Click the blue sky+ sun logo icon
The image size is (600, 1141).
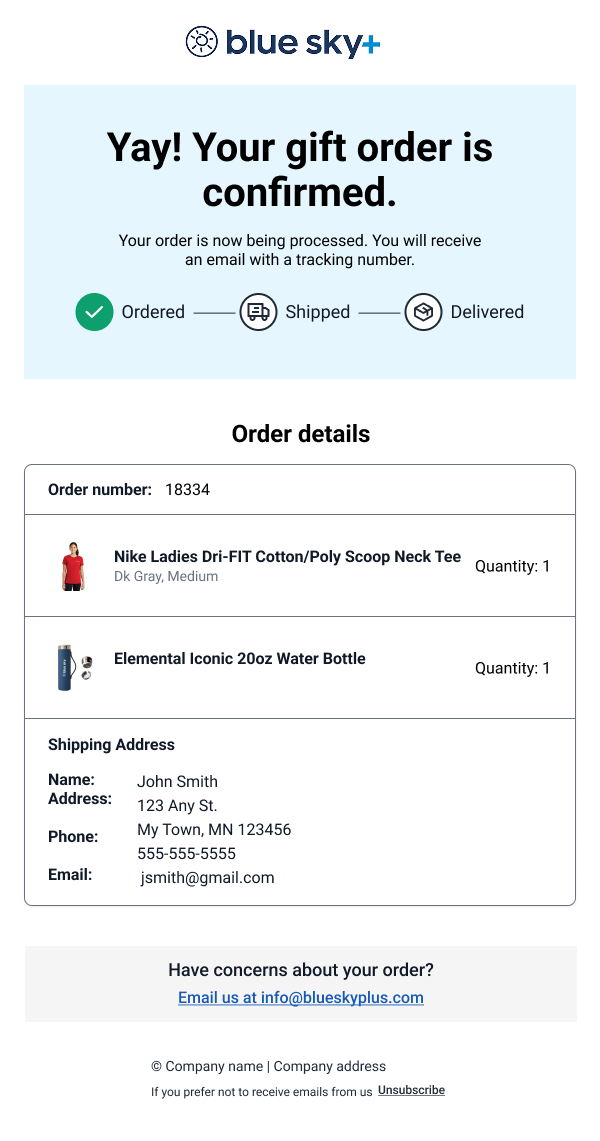coord(201,42)
